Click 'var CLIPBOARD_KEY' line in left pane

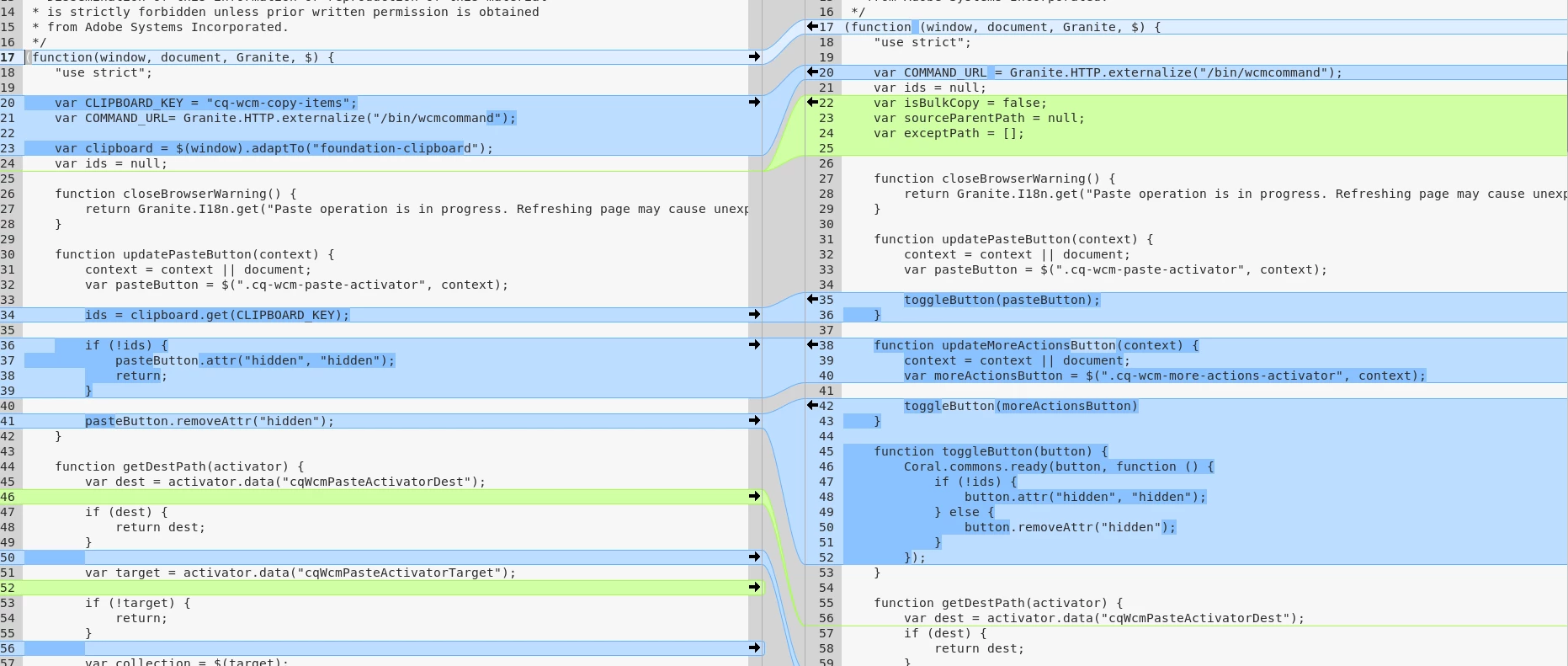click(x=206, y=103)
